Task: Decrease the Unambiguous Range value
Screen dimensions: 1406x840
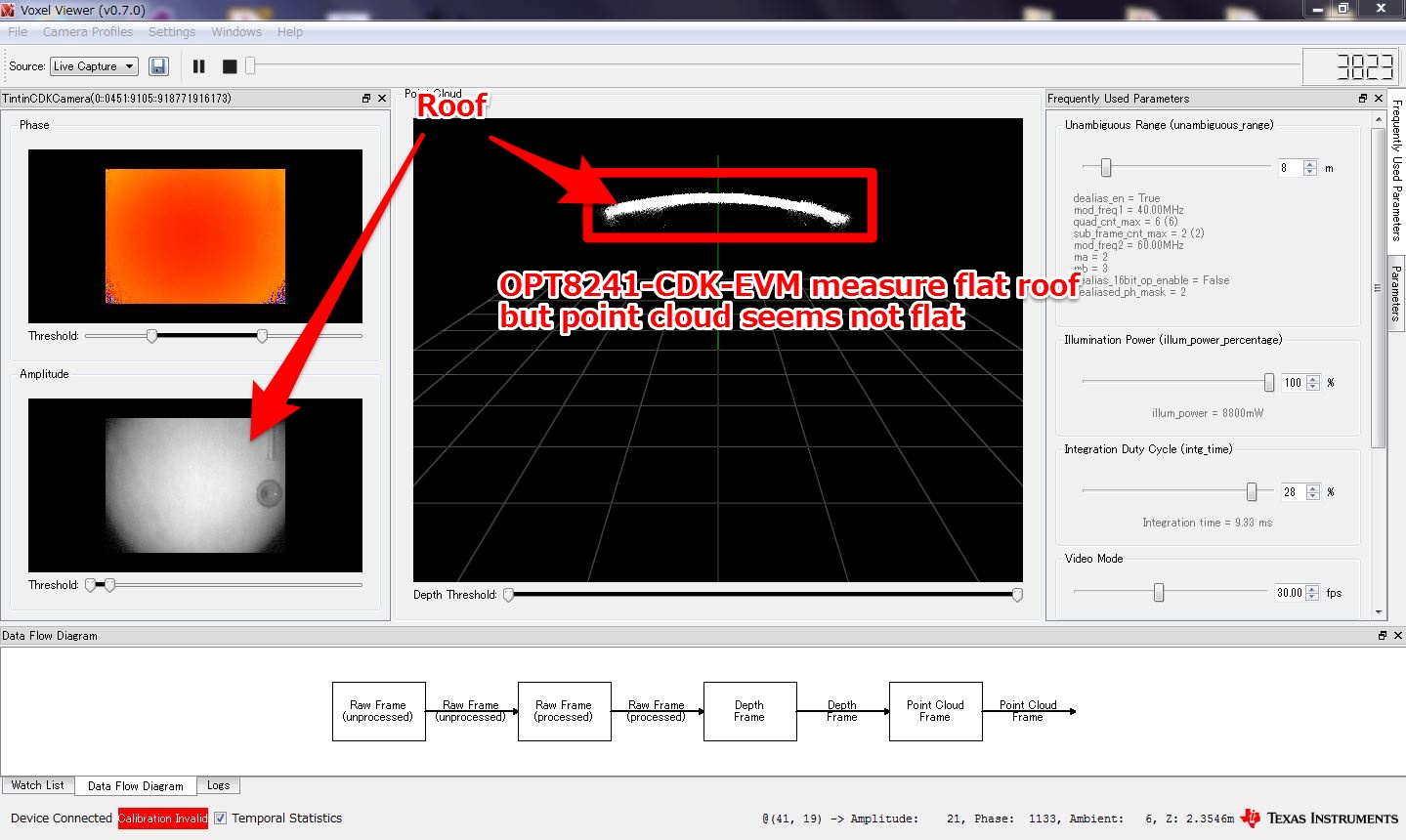Action: click(x=1310, y=172)
